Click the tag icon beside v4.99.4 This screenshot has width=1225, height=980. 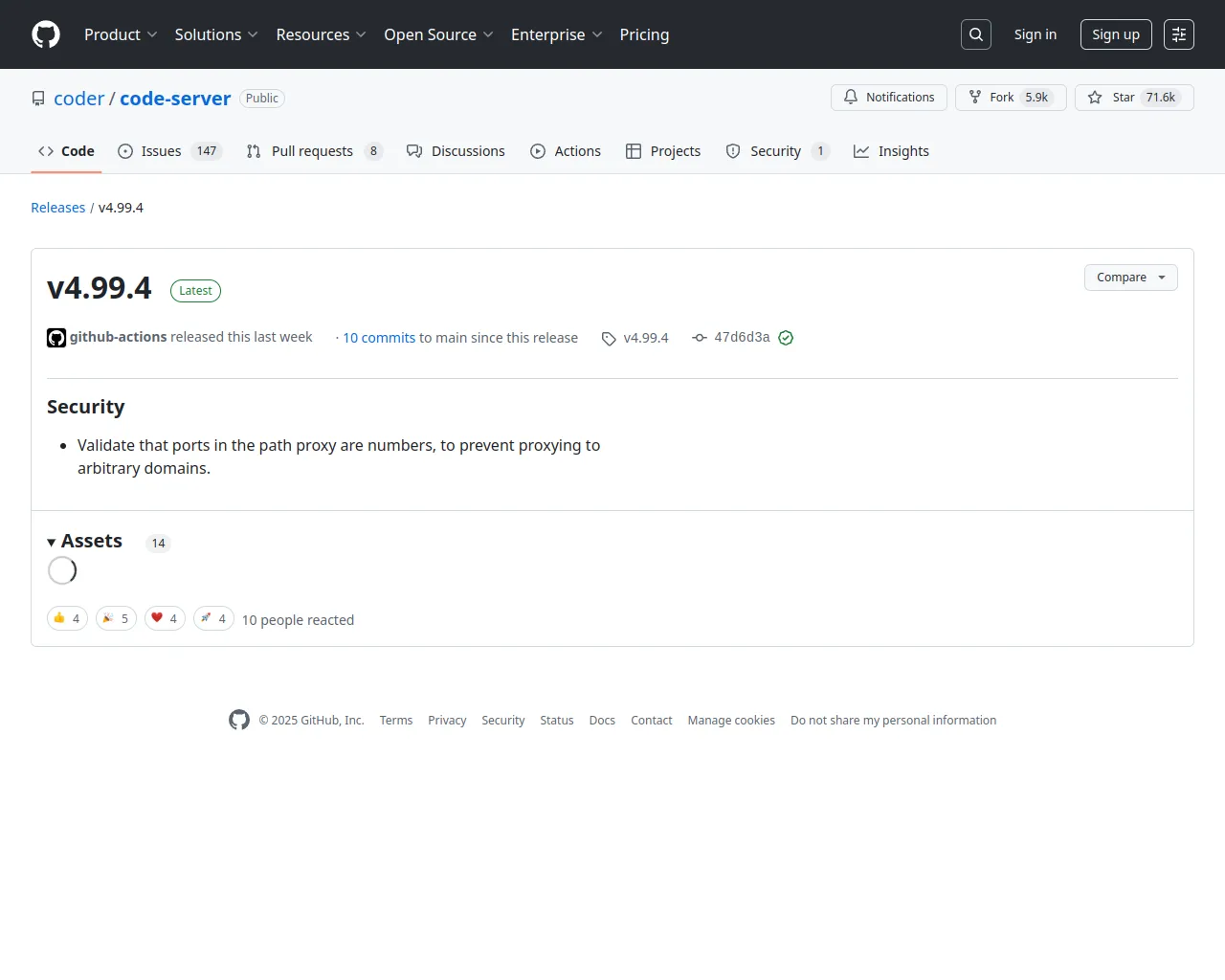[609, 339]
